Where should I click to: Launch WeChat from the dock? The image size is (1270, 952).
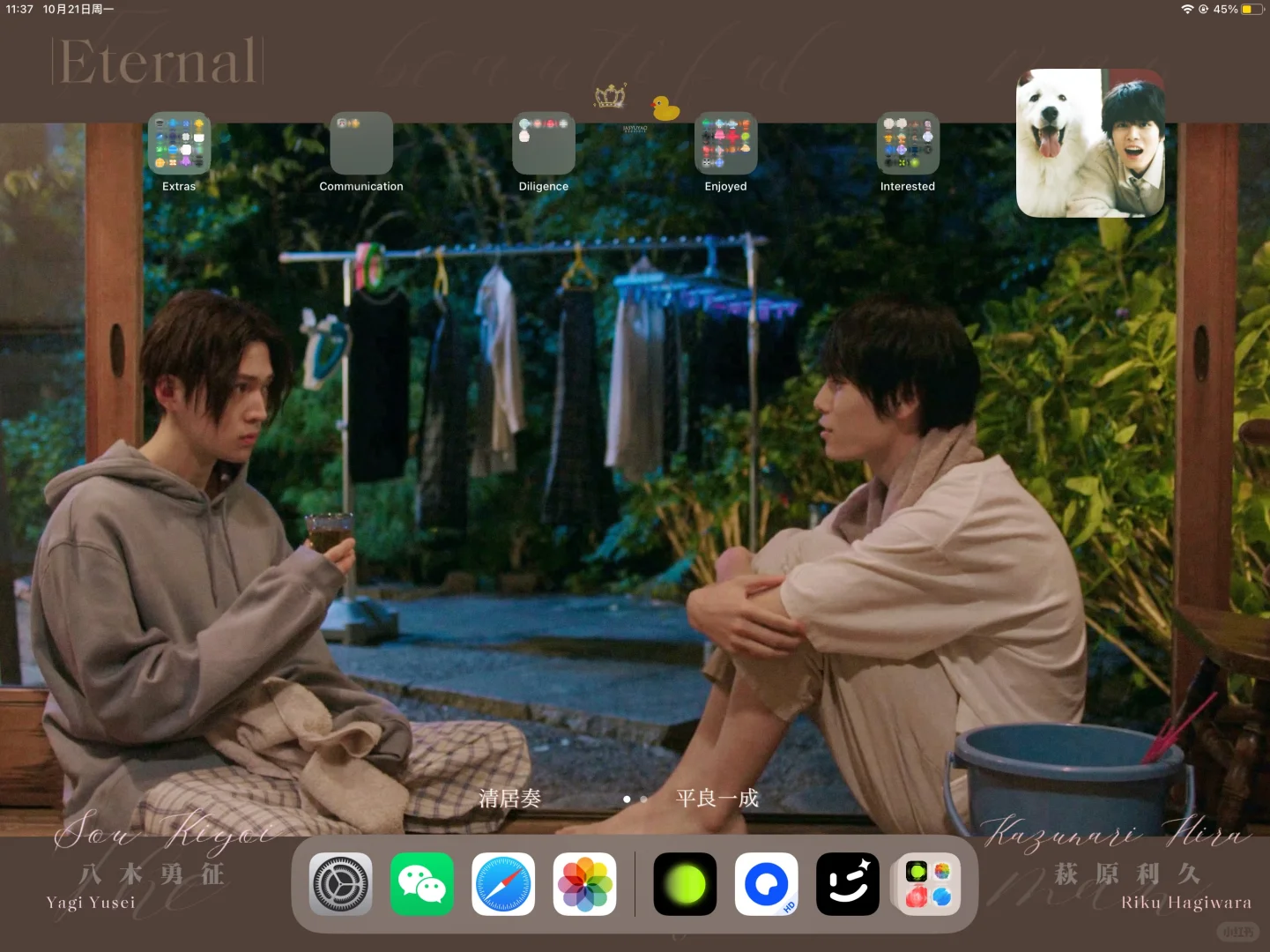[x=422, y=883]
